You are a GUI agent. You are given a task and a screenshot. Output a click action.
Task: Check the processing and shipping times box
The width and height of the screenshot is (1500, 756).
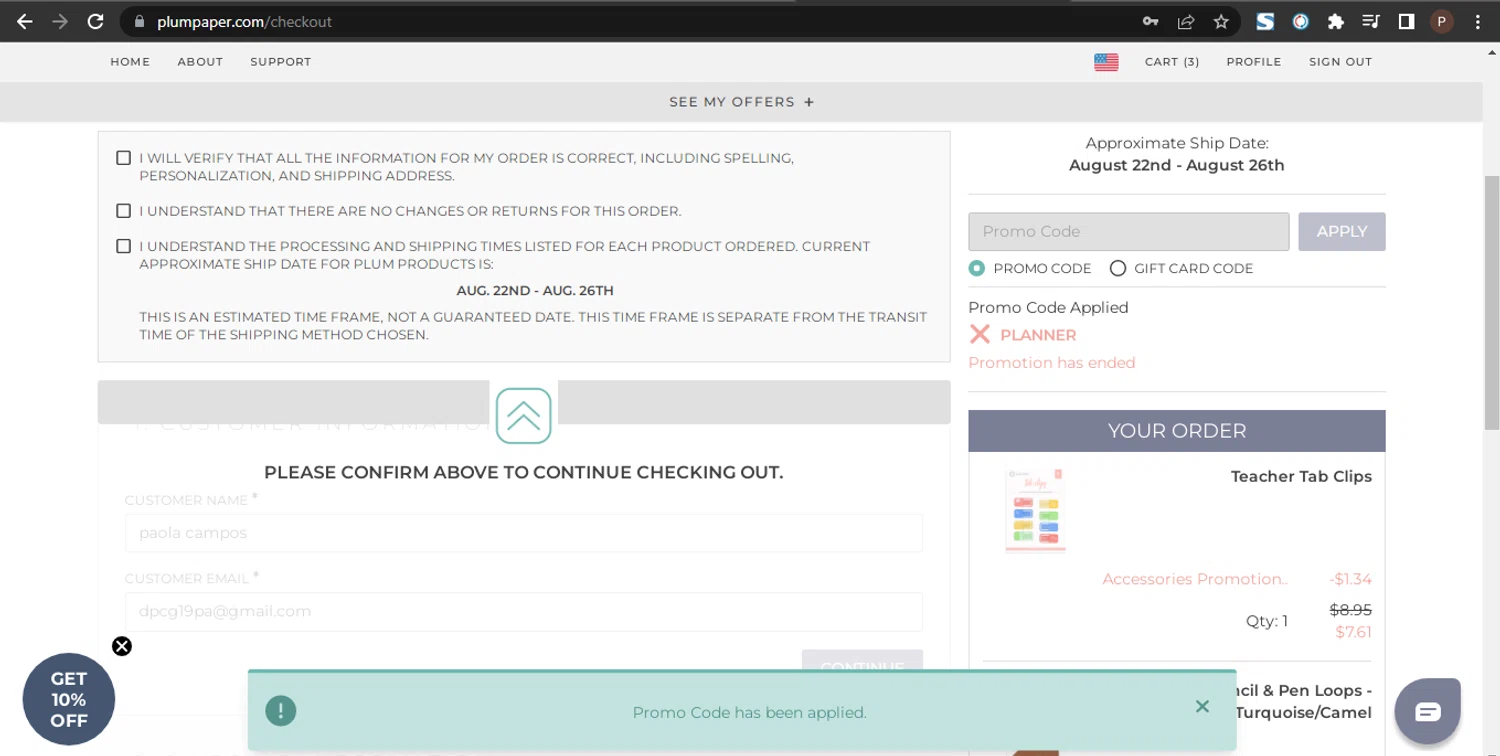[x=124, y=246]
